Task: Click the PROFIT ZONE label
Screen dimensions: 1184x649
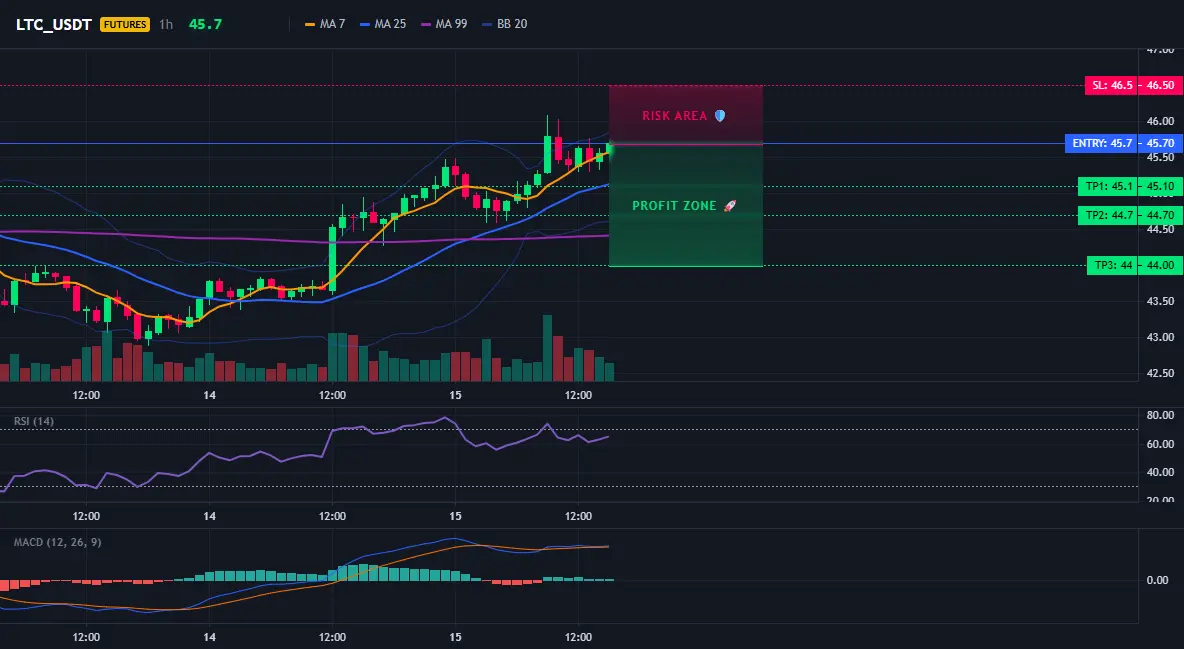Action: [674, 206]
